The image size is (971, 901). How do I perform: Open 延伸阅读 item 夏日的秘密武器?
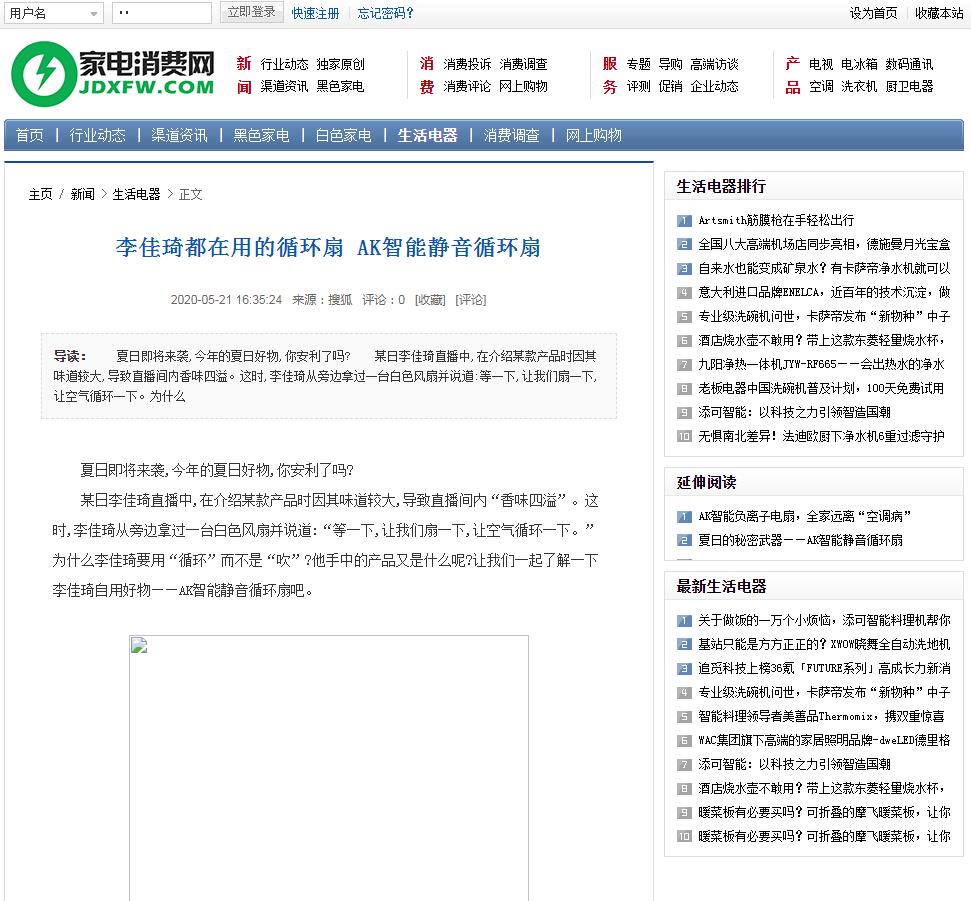point(800,540)
